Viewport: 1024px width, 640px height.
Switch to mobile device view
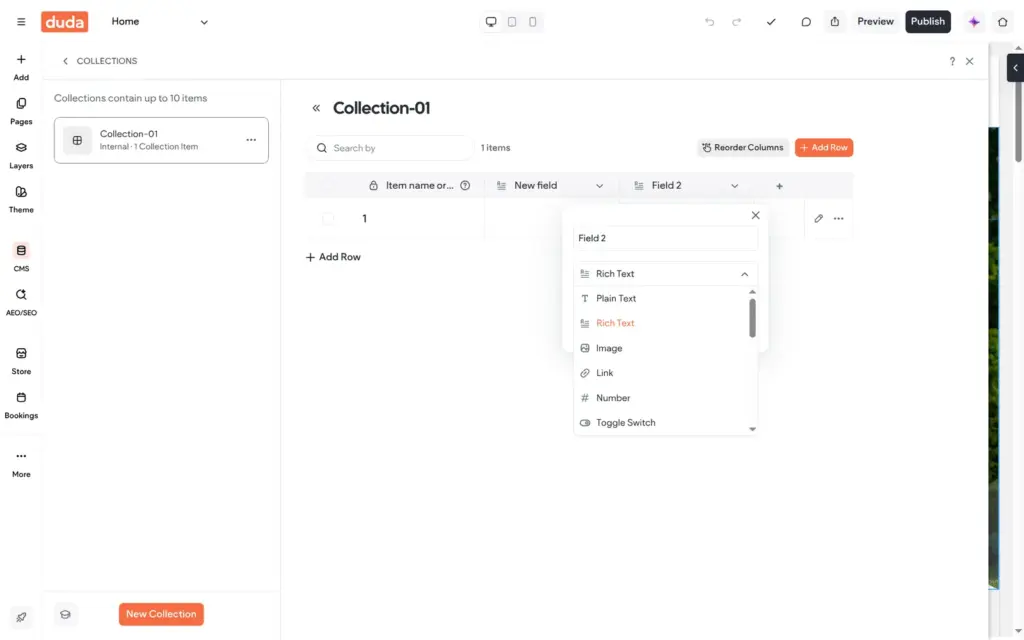tap(533, 22)
